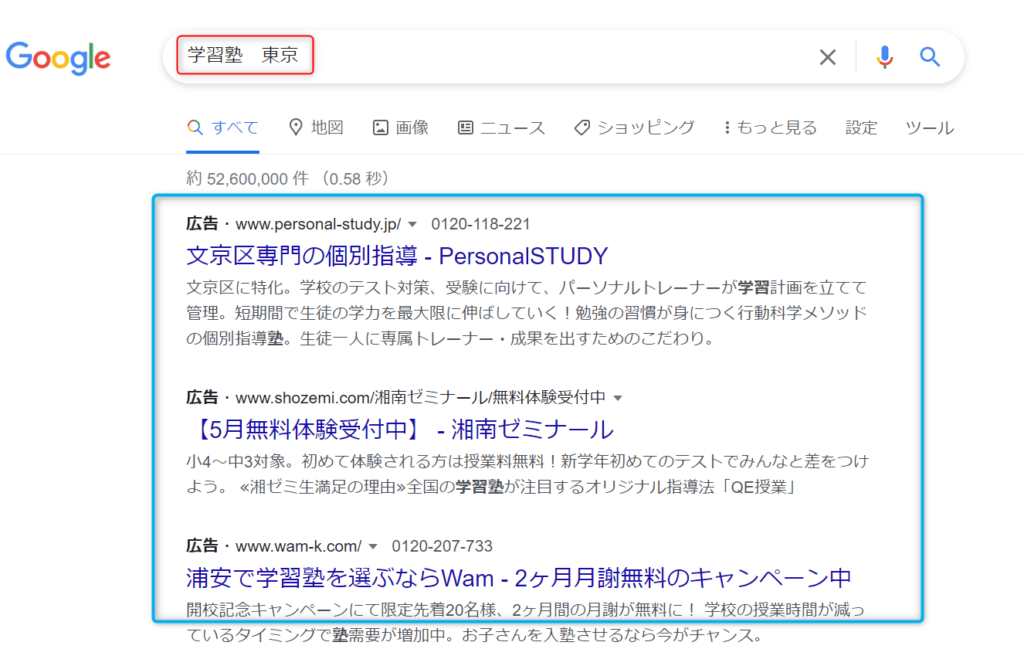This screenshot has height=649, width=1024.
Task: Select the すべて tab
Action: click(x=223, y=128)
